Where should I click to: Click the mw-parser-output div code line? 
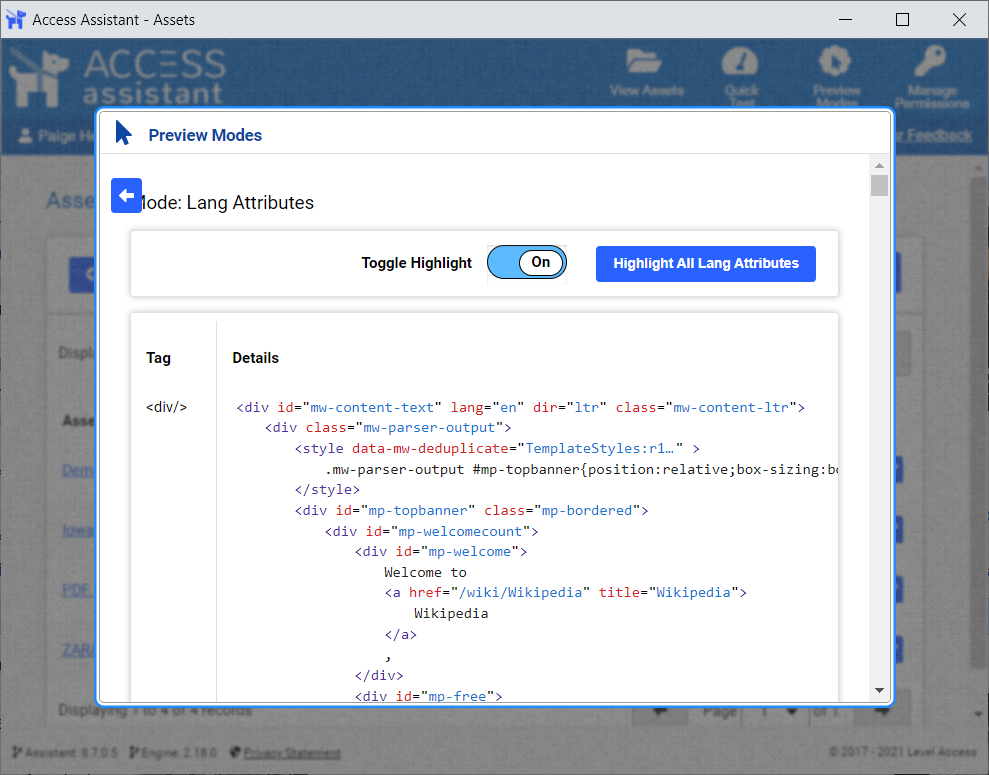388,428
